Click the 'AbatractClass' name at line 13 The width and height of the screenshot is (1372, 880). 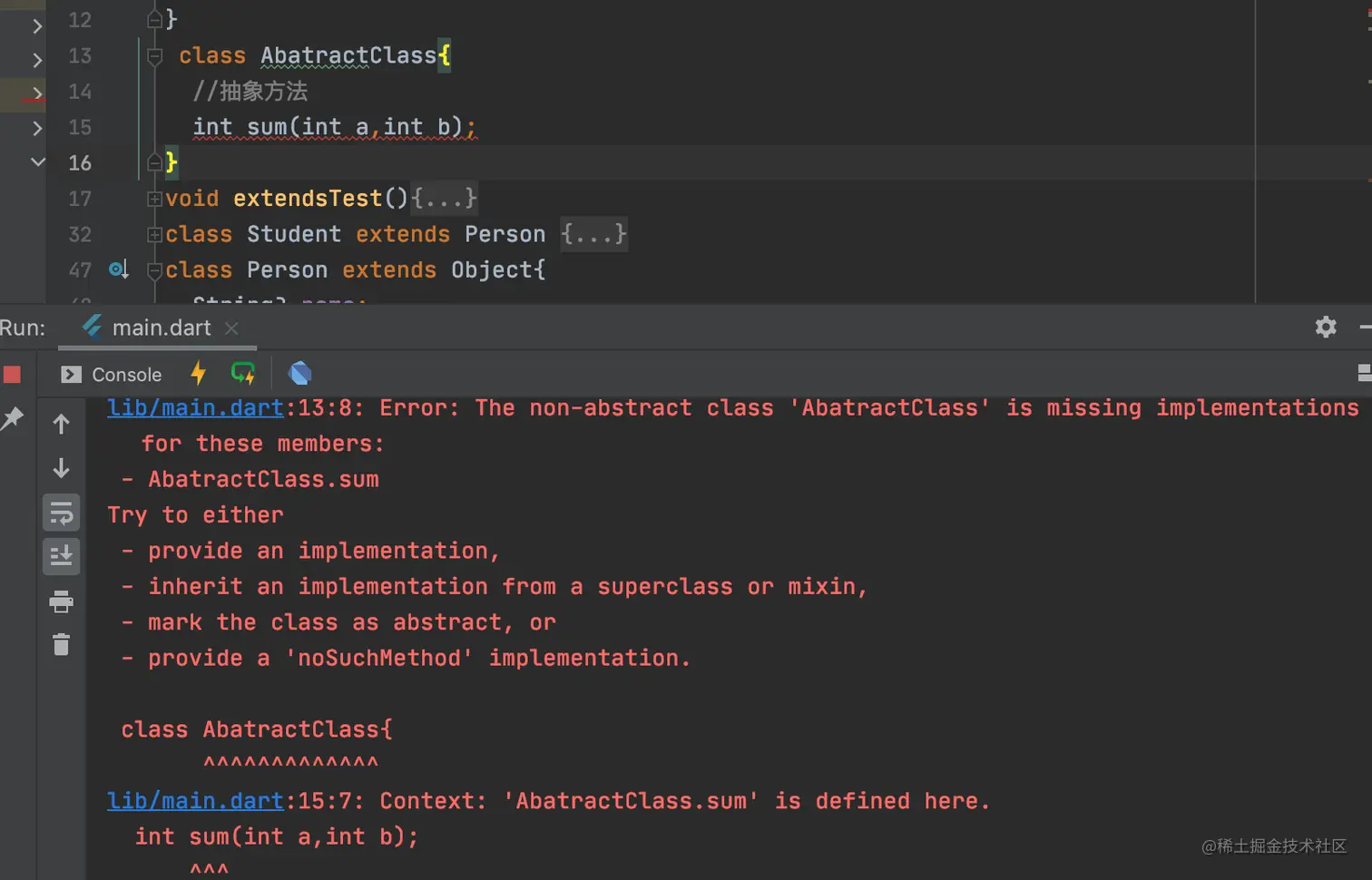click(x=348, y=56)
